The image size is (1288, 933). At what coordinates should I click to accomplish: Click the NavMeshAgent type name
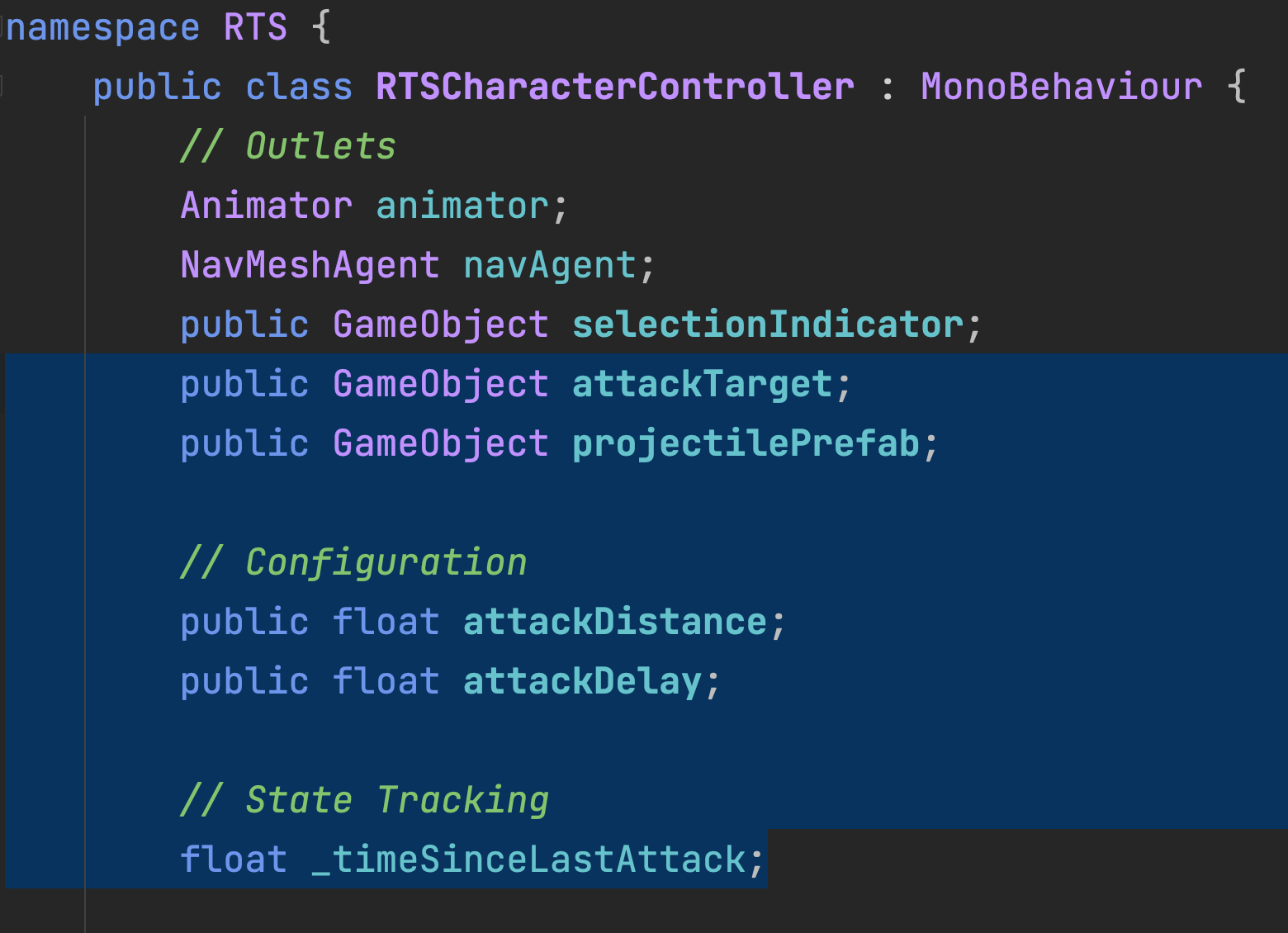tap(310, 266)
